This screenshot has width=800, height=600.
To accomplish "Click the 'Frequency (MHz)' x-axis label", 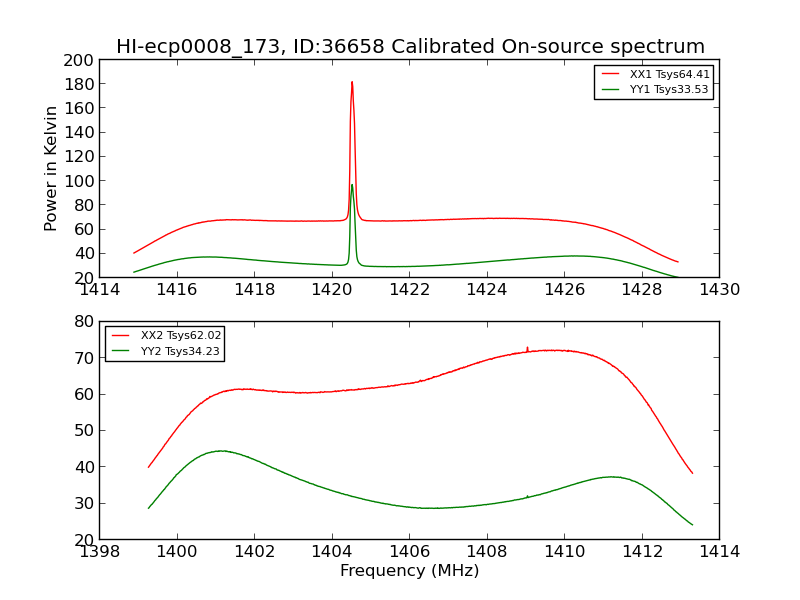I will pos(409,571).
